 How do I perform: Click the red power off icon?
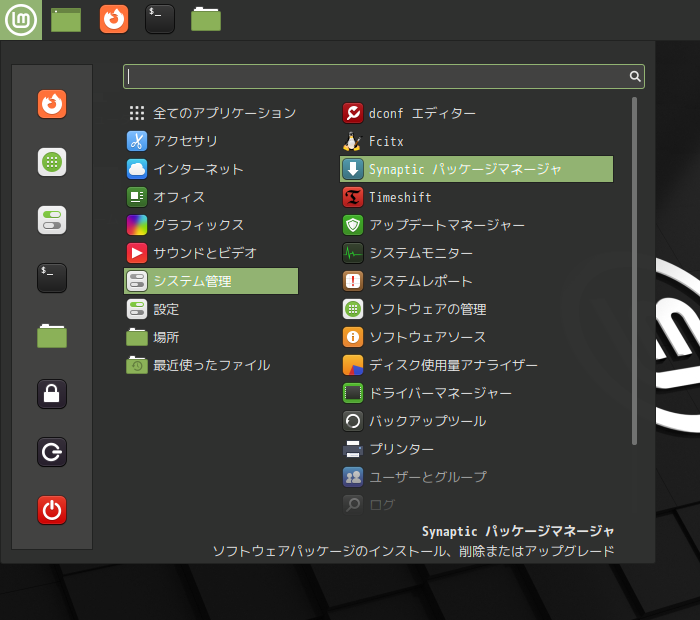52,510
